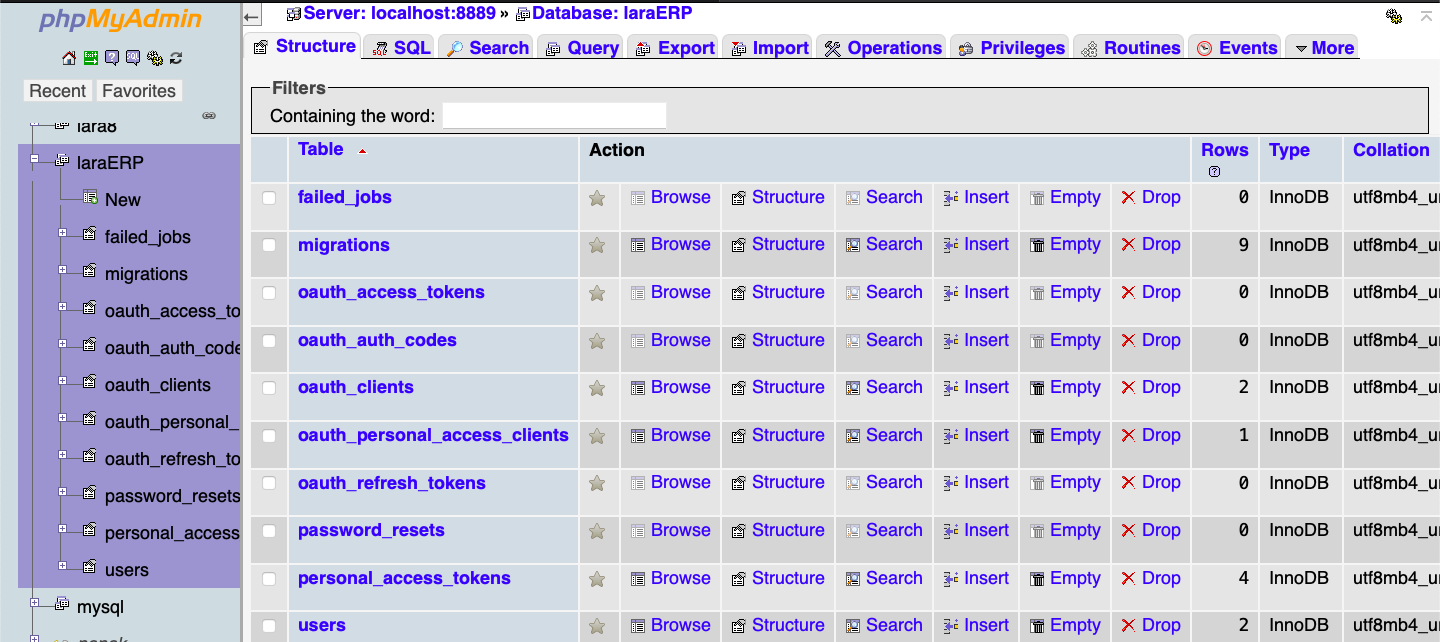Open page settings gear at top right
Viewport: 1440px width, 642px height.
[x=1394, y=16]
